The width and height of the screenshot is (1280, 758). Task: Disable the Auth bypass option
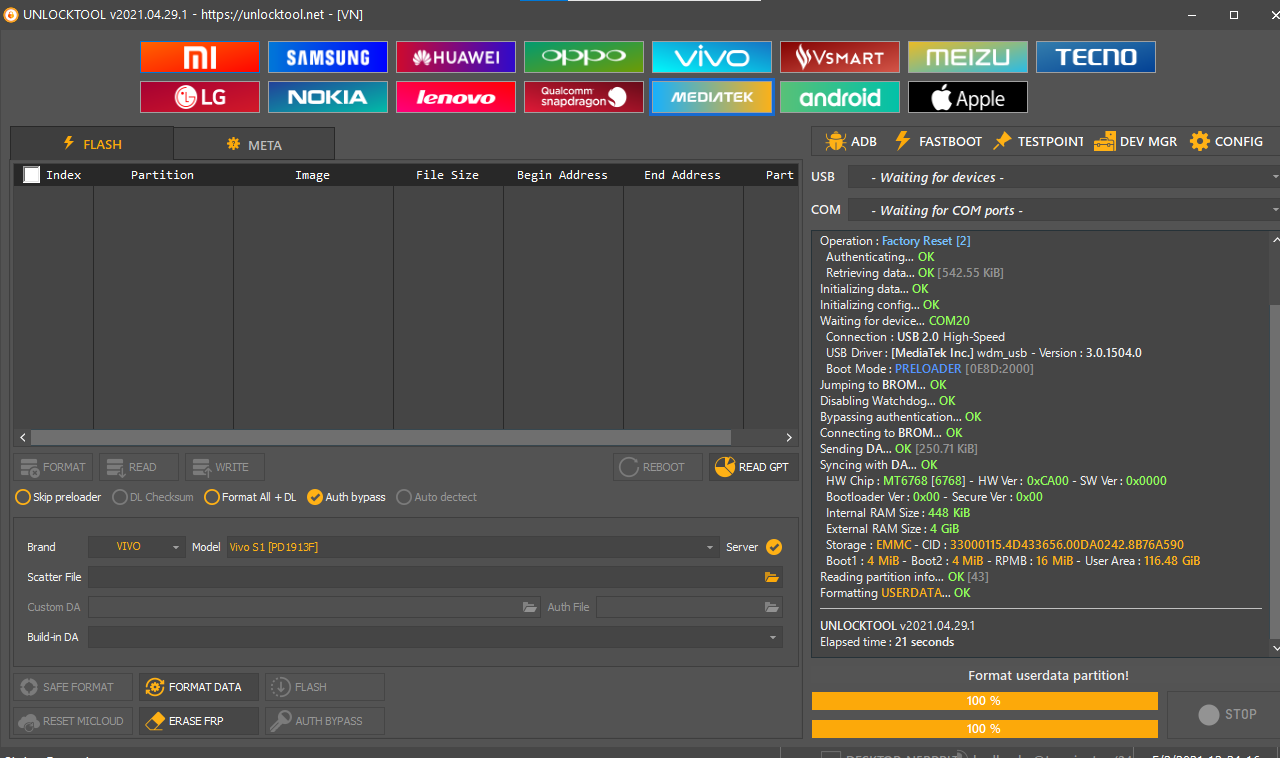tap(346, 497)
